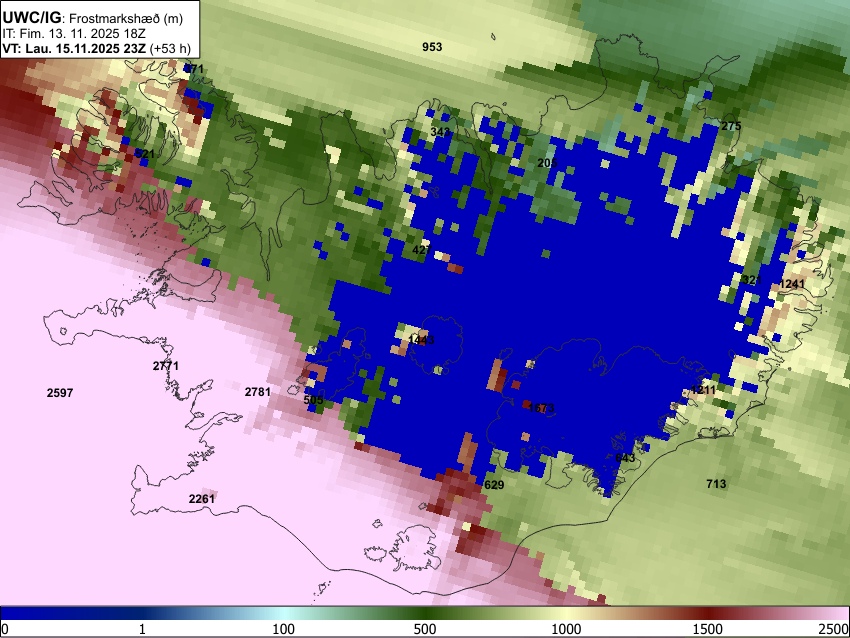The width and height of the screenshot is (850, 638).
Task: Click the freezing-level color scale bar
Action: pyautogui.click(x=425, y=613)
